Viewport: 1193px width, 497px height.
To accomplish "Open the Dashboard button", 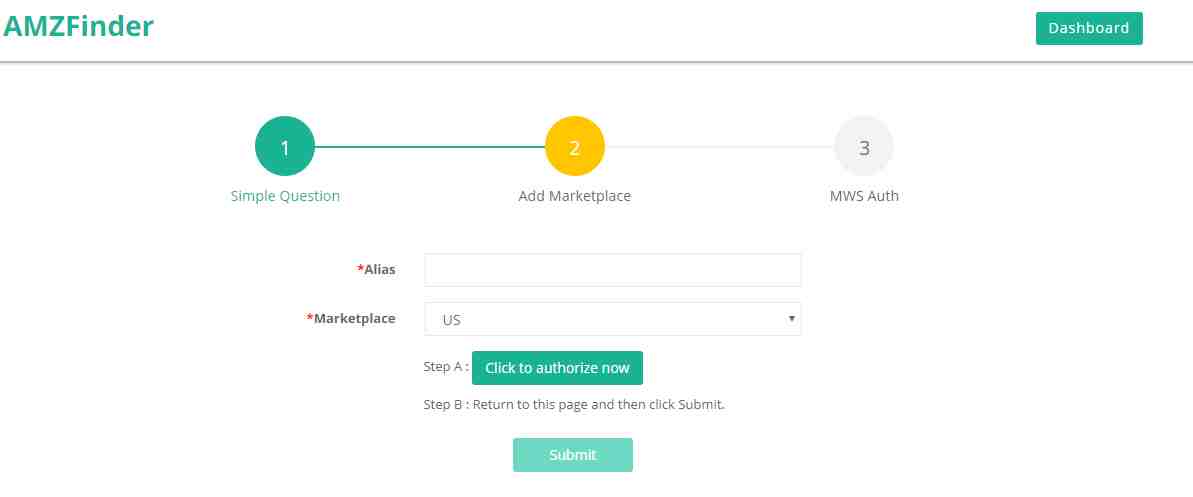I will click(1089, 28).
